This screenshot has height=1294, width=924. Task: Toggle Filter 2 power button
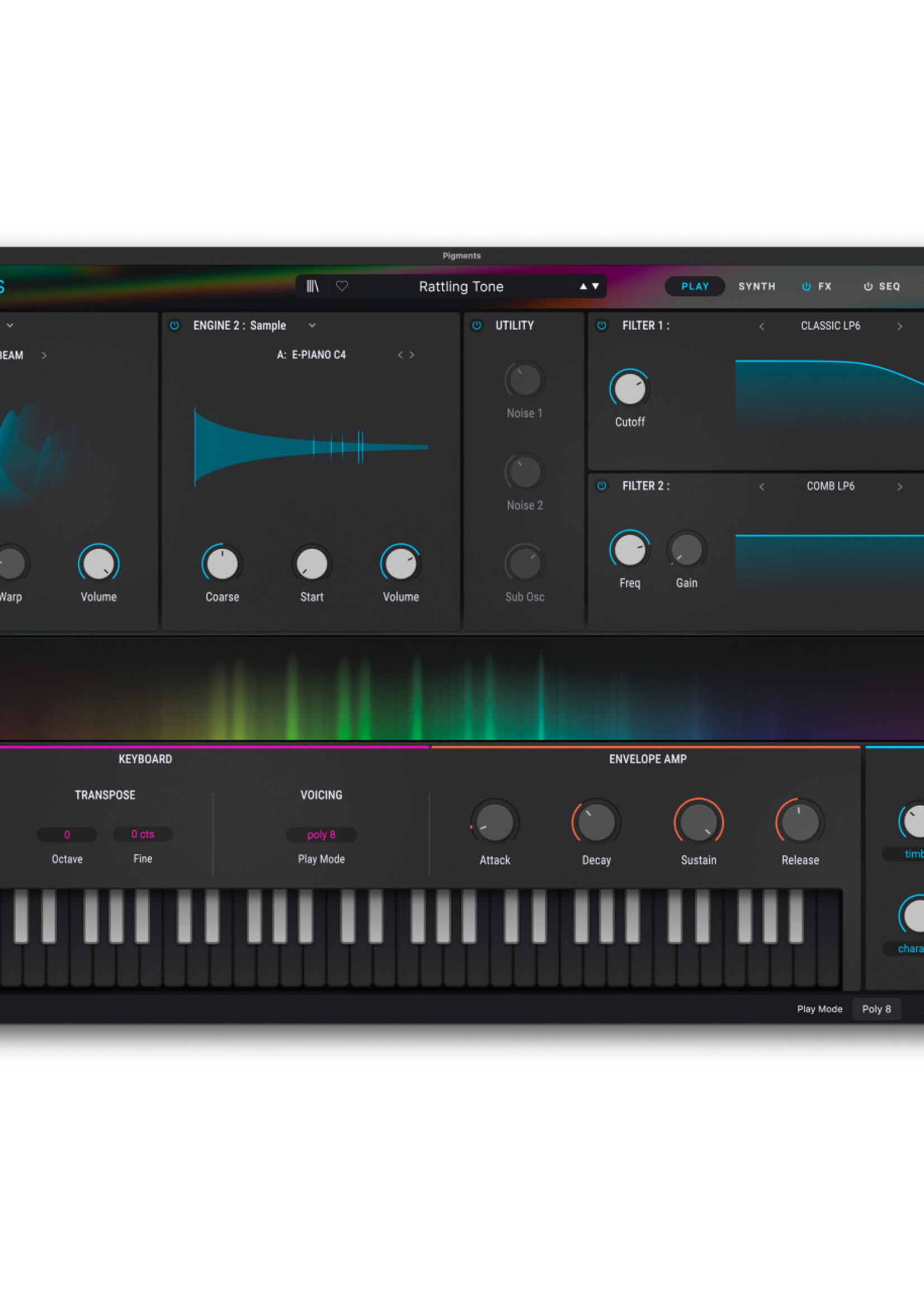[x=601, y=486]
